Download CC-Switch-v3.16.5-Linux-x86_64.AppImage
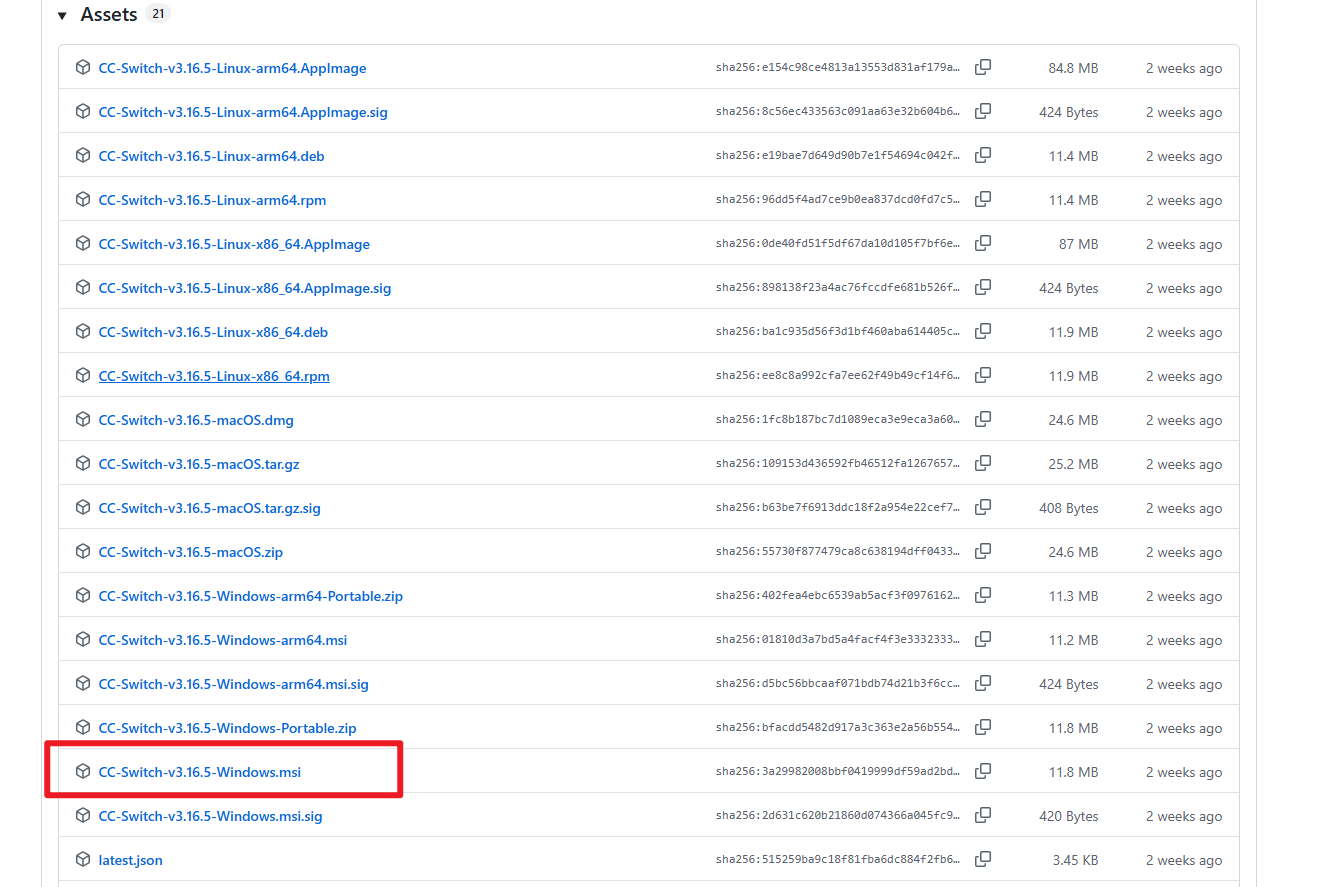Image resolution: width=1319 pixels, height=887 pixels. coord(234,244)
